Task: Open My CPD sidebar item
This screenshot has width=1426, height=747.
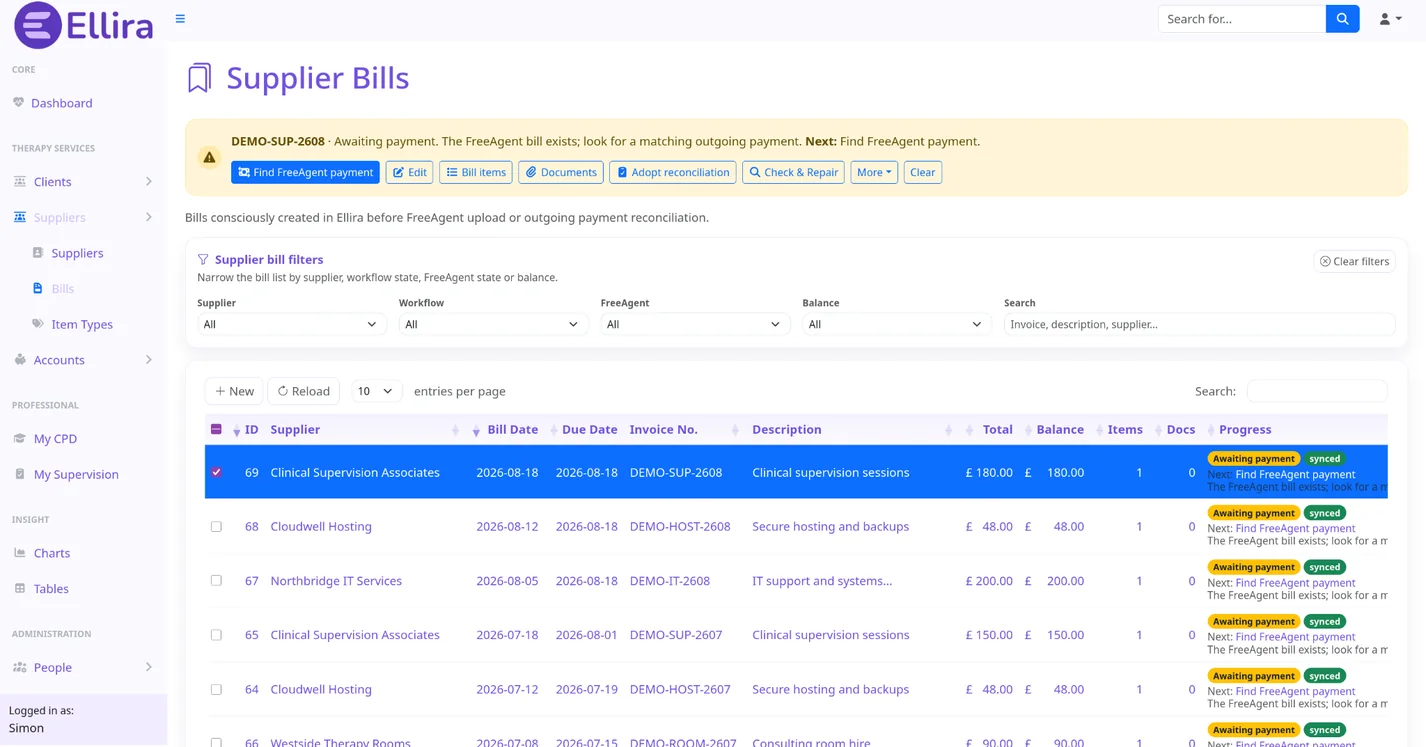Action: point(55,439)
